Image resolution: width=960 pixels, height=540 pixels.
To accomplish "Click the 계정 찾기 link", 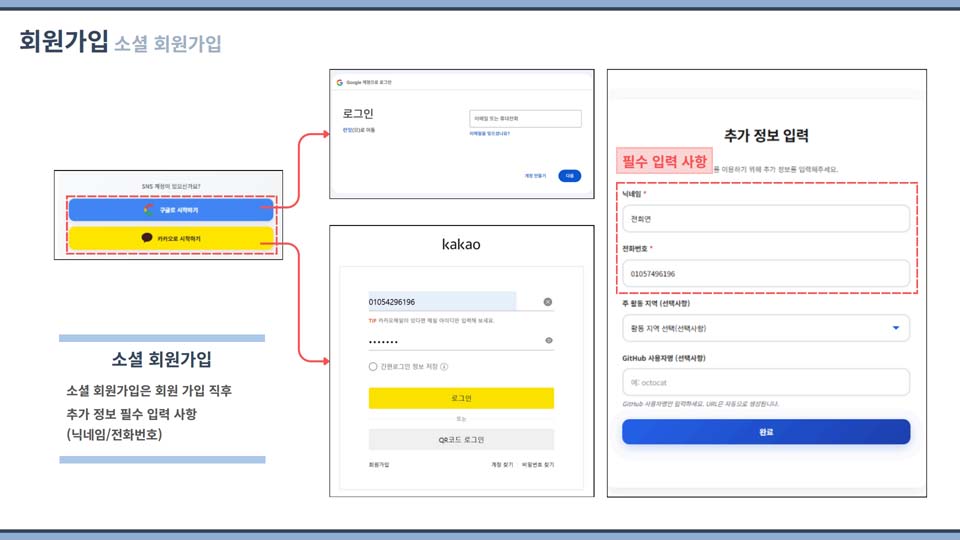I will [502, 465].
